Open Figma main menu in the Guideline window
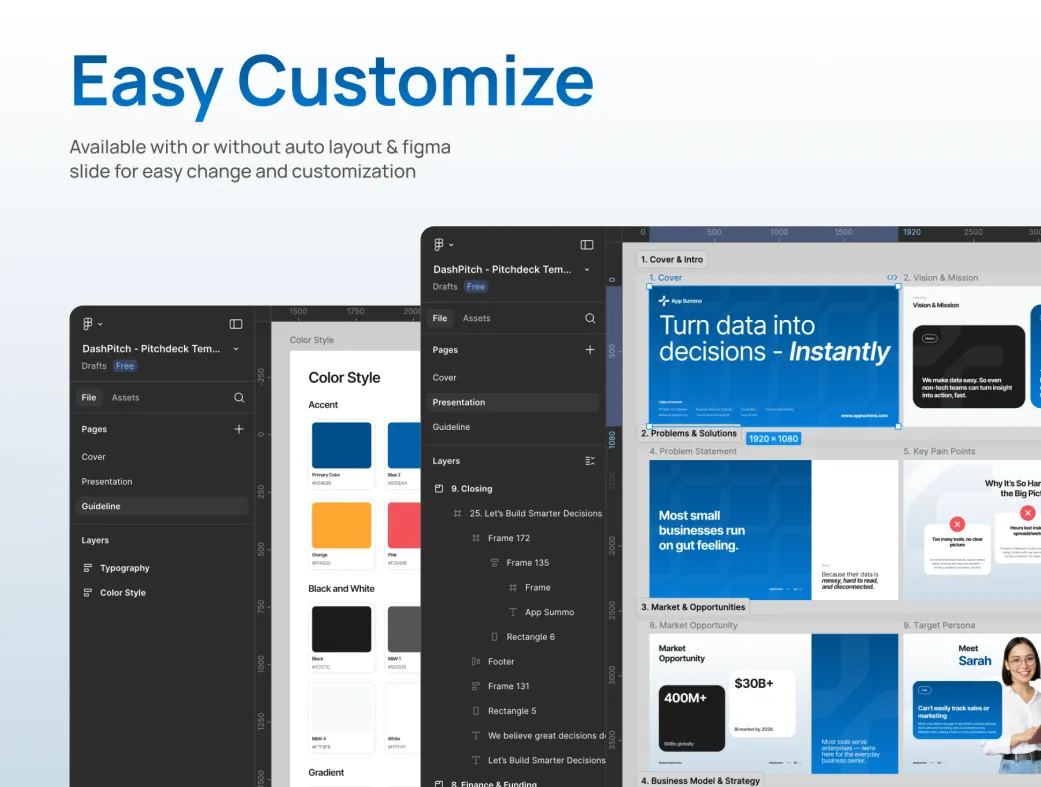The width and height of the screenshot is (1041, 787). click(x=91, y=324)
